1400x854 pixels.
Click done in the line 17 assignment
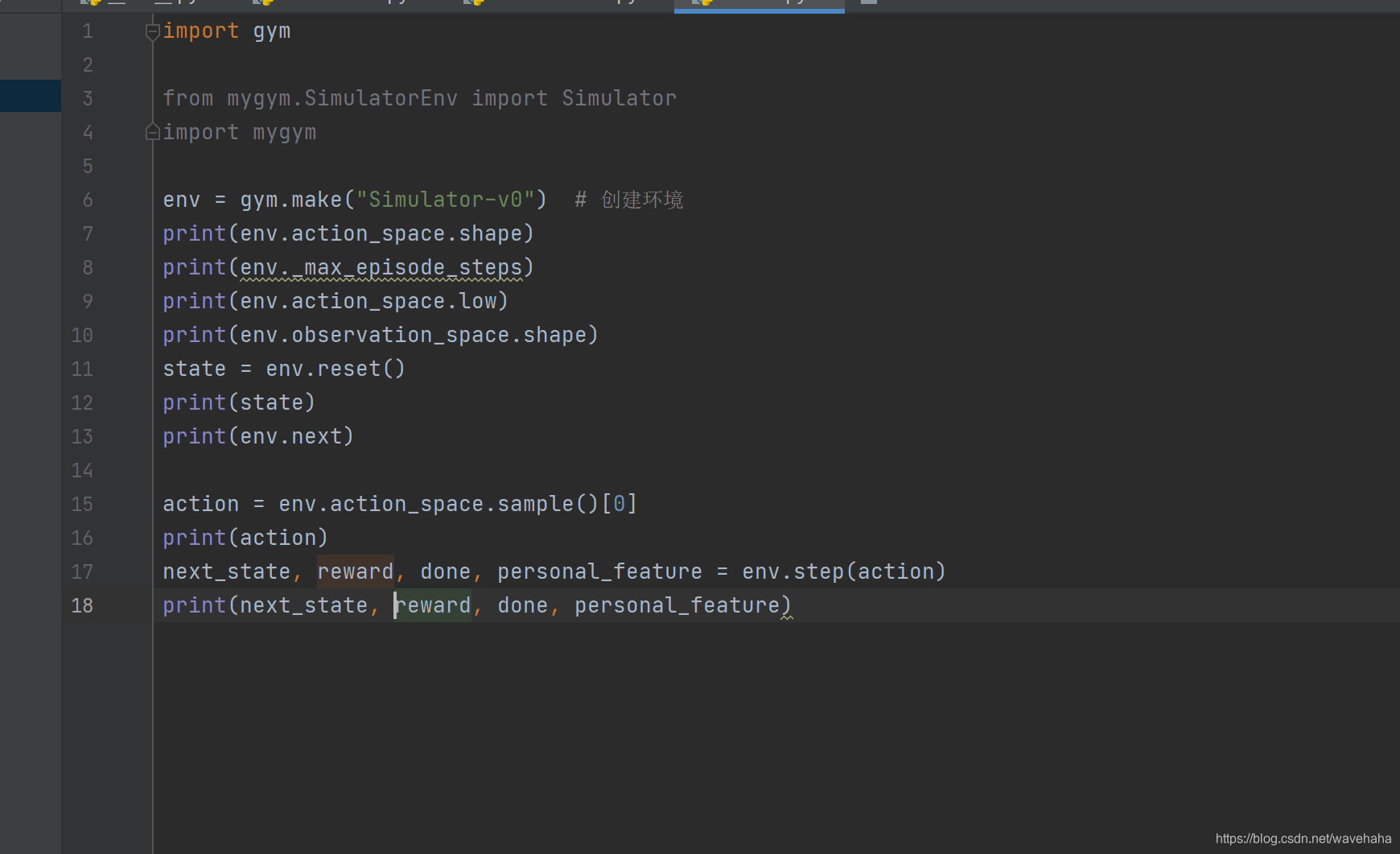[445, 571]
